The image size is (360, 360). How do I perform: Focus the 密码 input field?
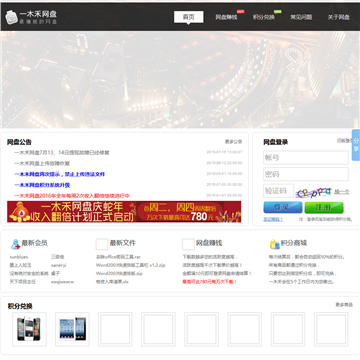(x=306, y=174)
